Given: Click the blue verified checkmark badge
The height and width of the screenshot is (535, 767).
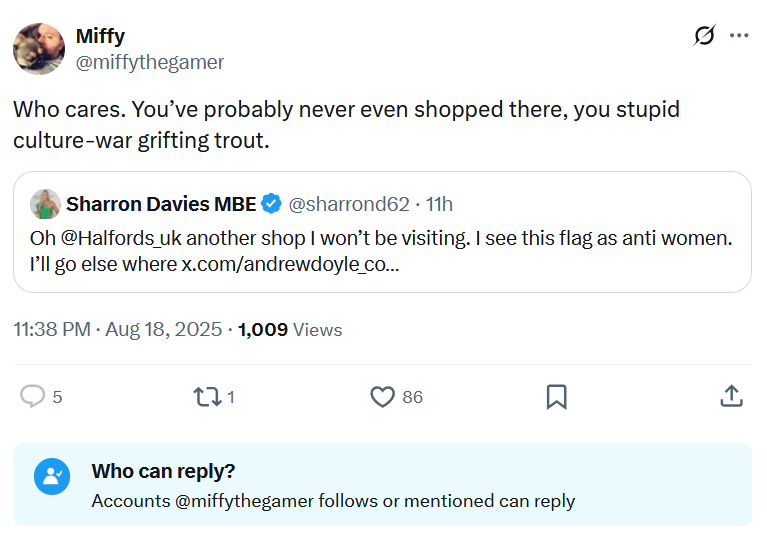Looking at the screenshot, I should [x=271, y=204].
